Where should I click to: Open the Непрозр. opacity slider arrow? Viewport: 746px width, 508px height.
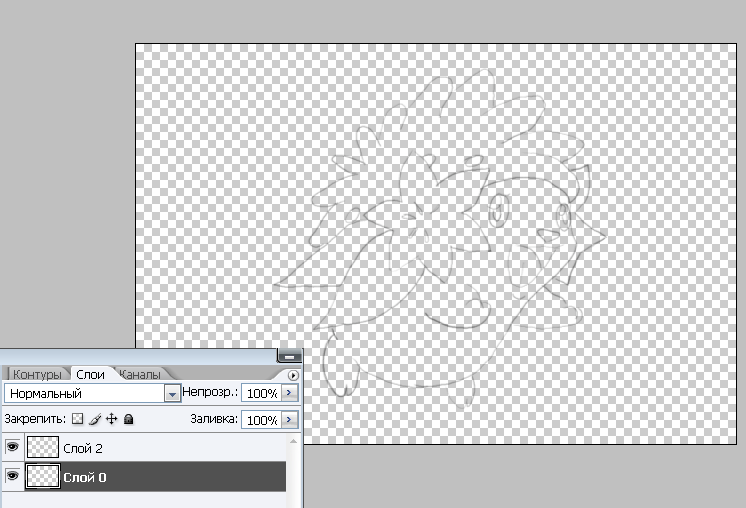[x=289, y=392]
